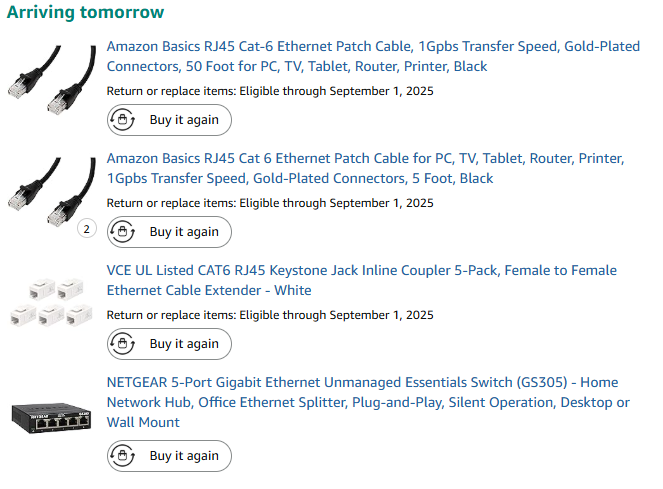This screenshot has height=489, width=663.
Task: Click the buy-again cart icon for the VCE Keystone coupler
Action: (x=123, y=344)
